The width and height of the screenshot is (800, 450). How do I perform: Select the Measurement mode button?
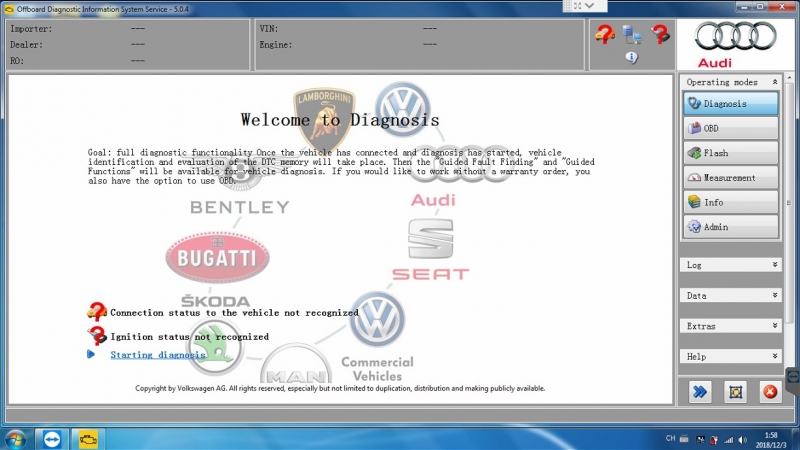tap(731, 178)
